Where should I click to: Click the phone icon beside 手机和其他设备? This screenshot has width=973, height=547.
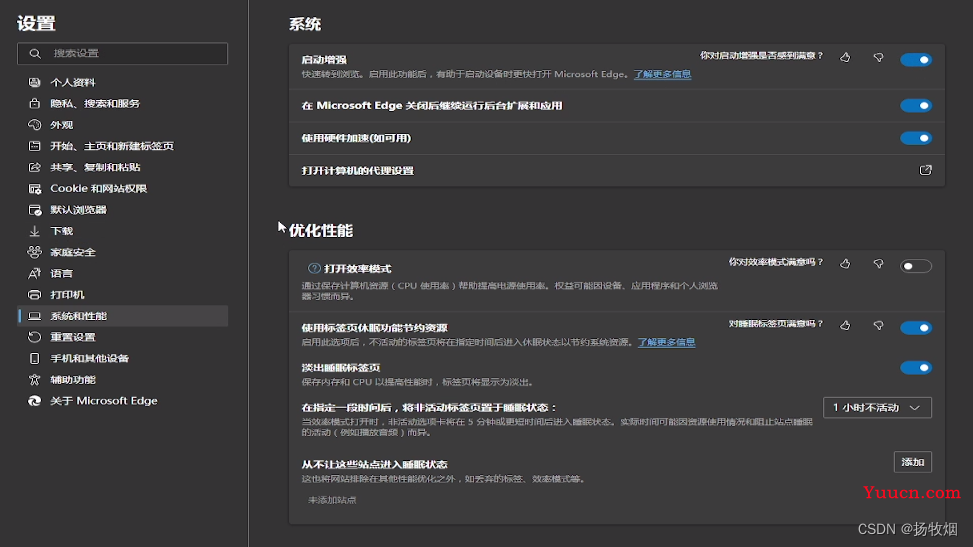35,358
